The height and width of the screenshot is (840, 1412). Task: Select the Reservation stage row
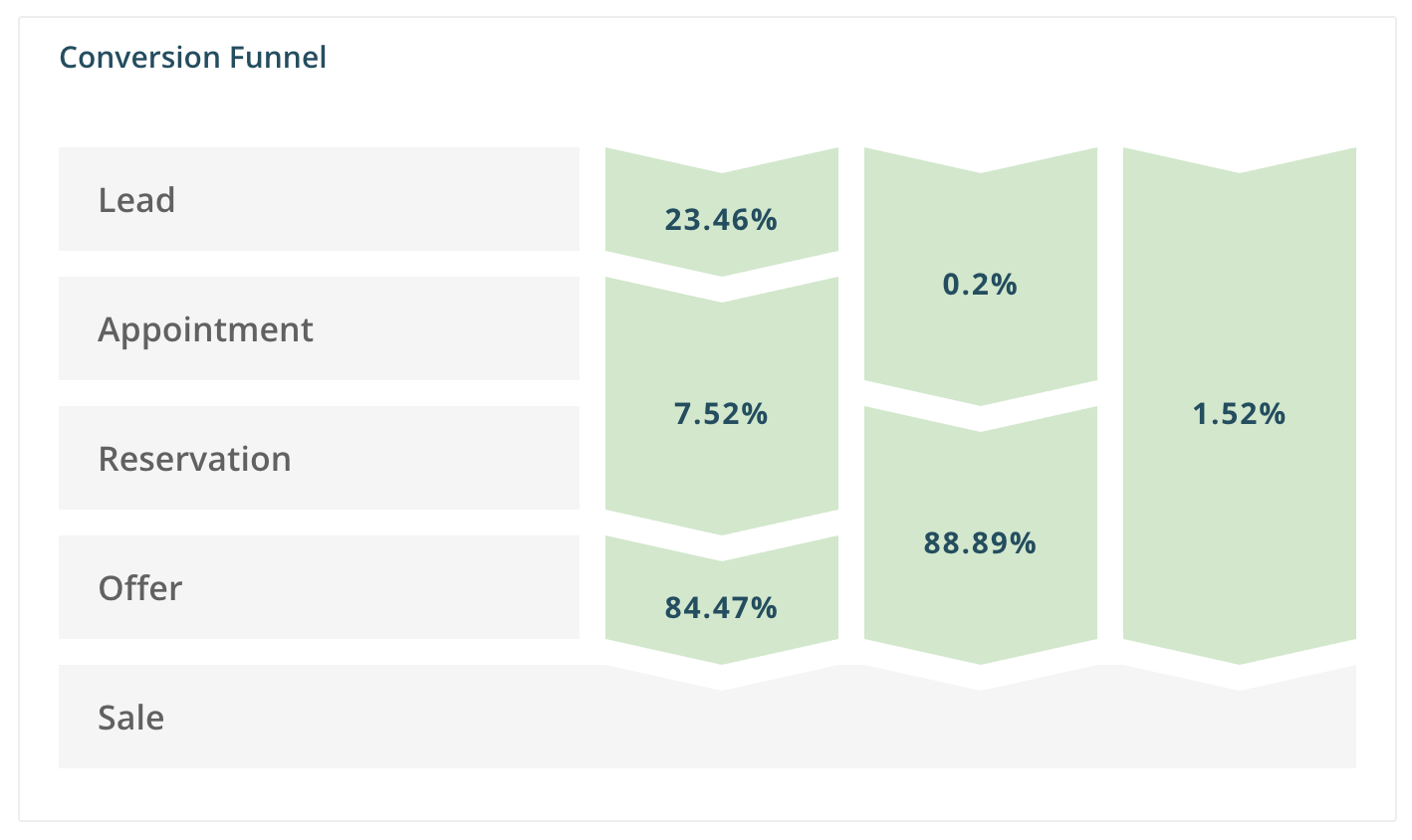point(319,458)
